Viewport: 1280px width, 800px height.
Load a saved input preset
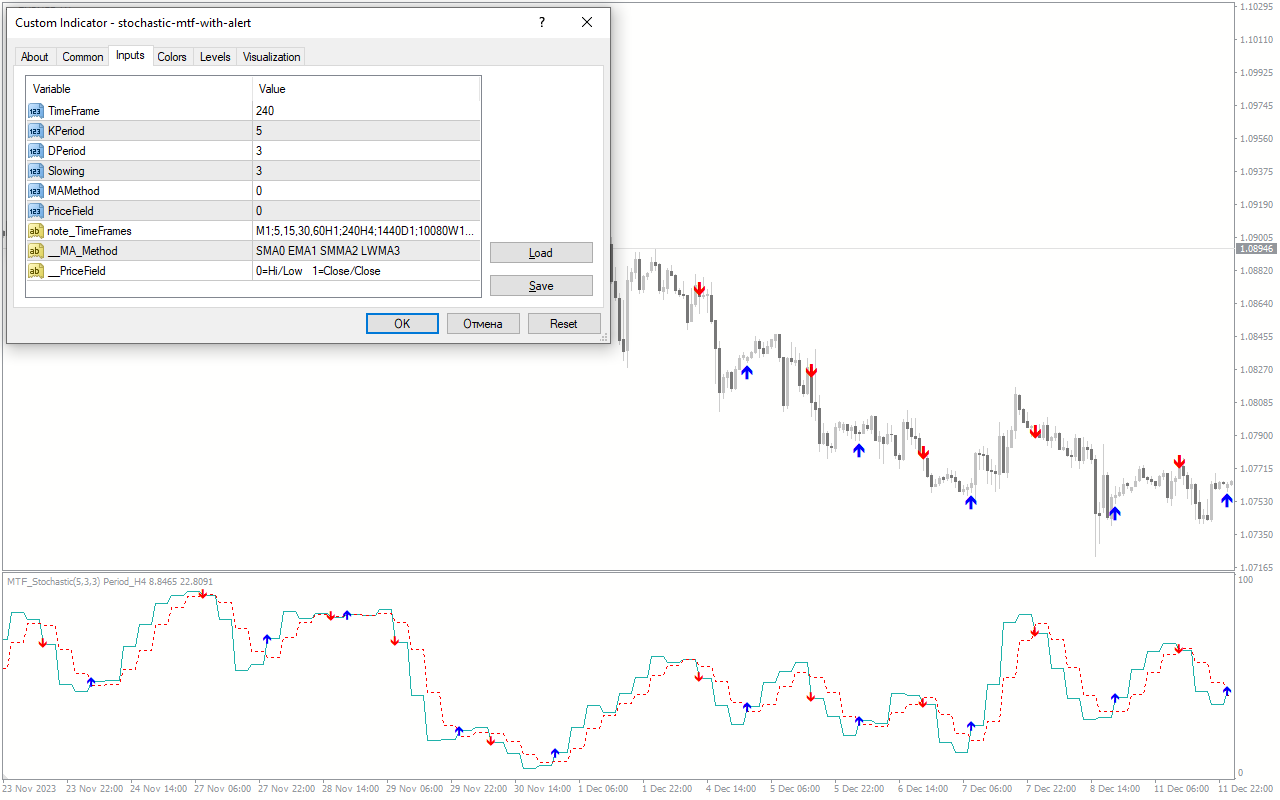click(541, 253)
